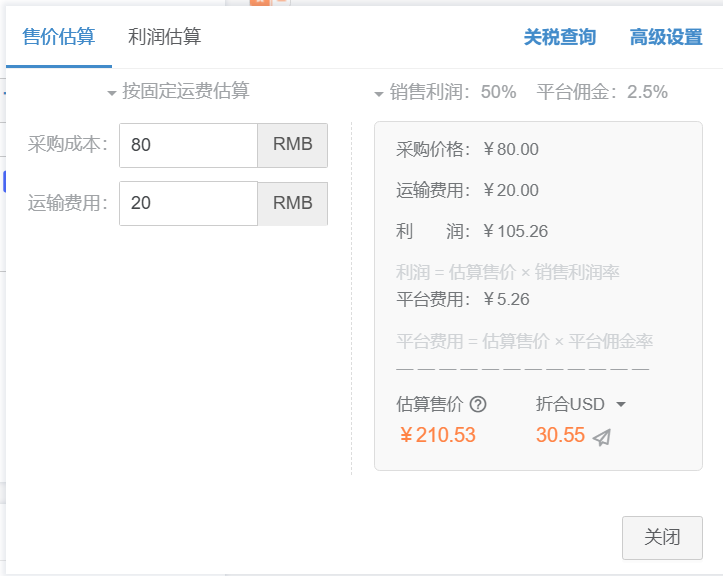Click the orange ¥210.53 estimated price

tap(437, 435)
